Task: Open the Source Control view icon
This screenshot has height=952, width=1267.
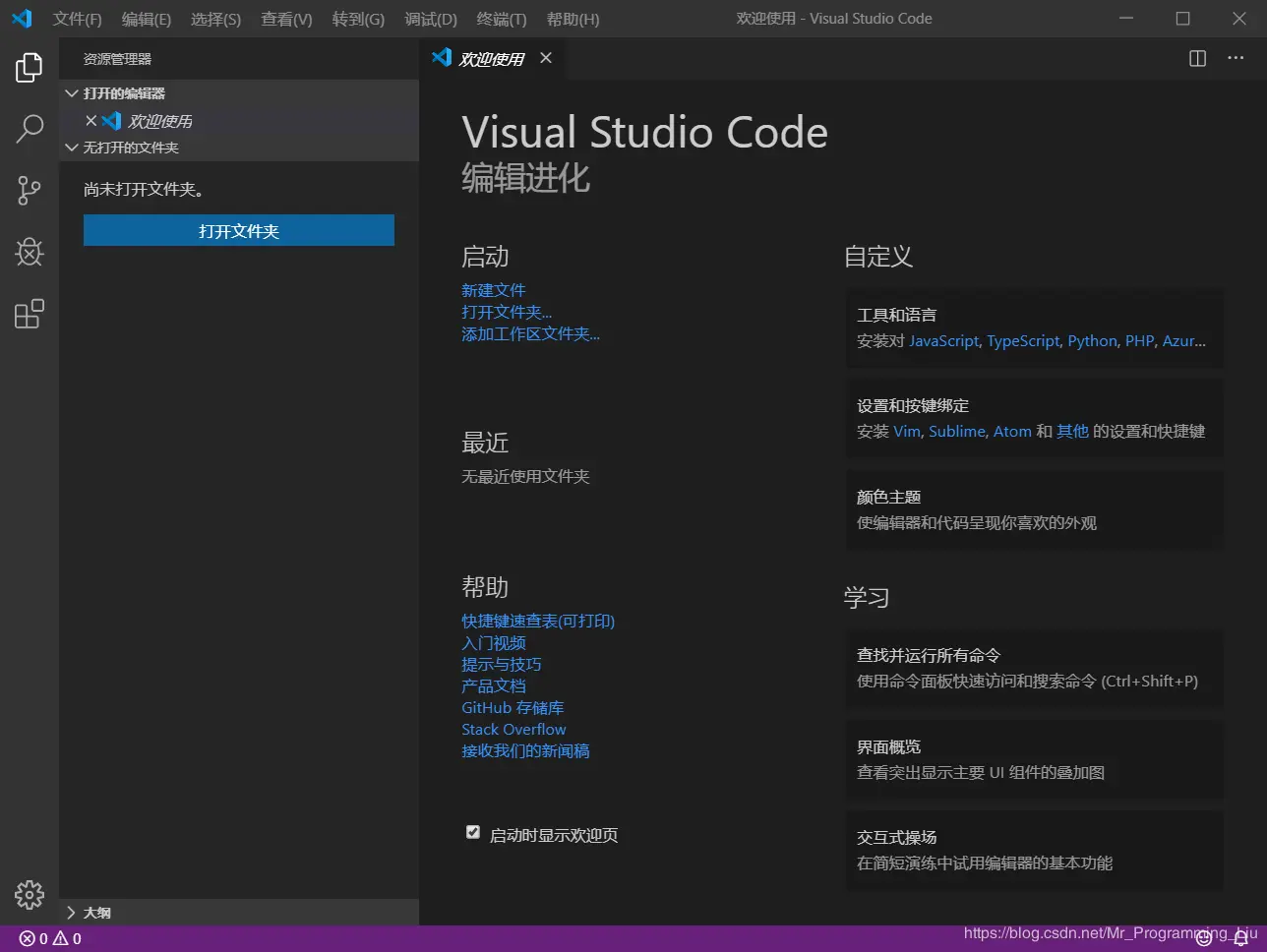Action: click(30, 190)
